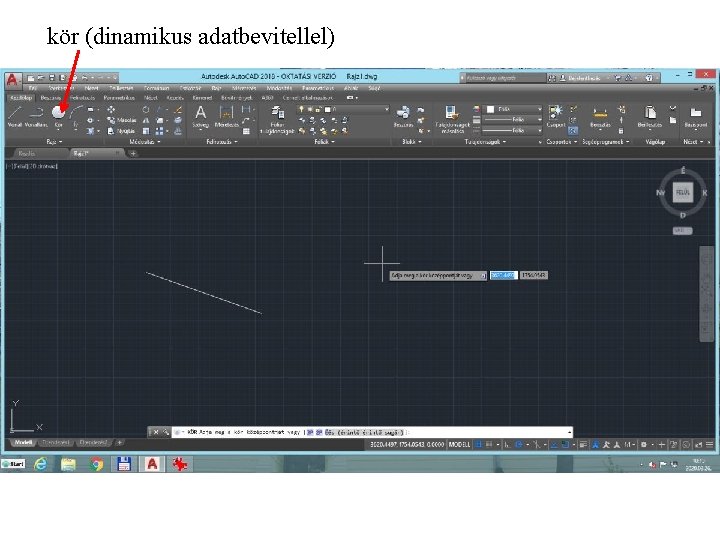Open the AutoCAD application menu logo
This screenshot has width=720, height=540.
12,79
